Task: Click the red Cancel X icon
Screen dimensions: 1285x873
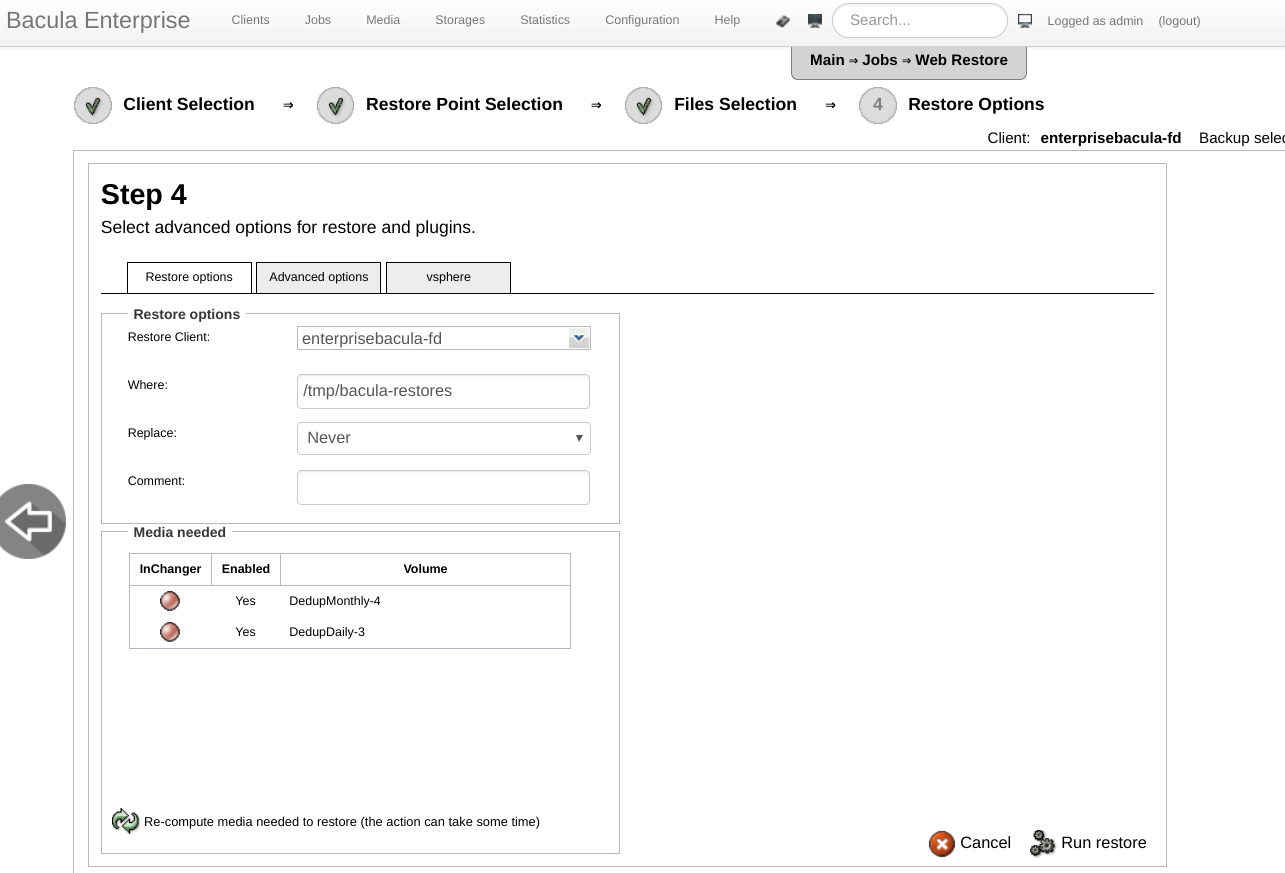Action: [x=942, y=844]
